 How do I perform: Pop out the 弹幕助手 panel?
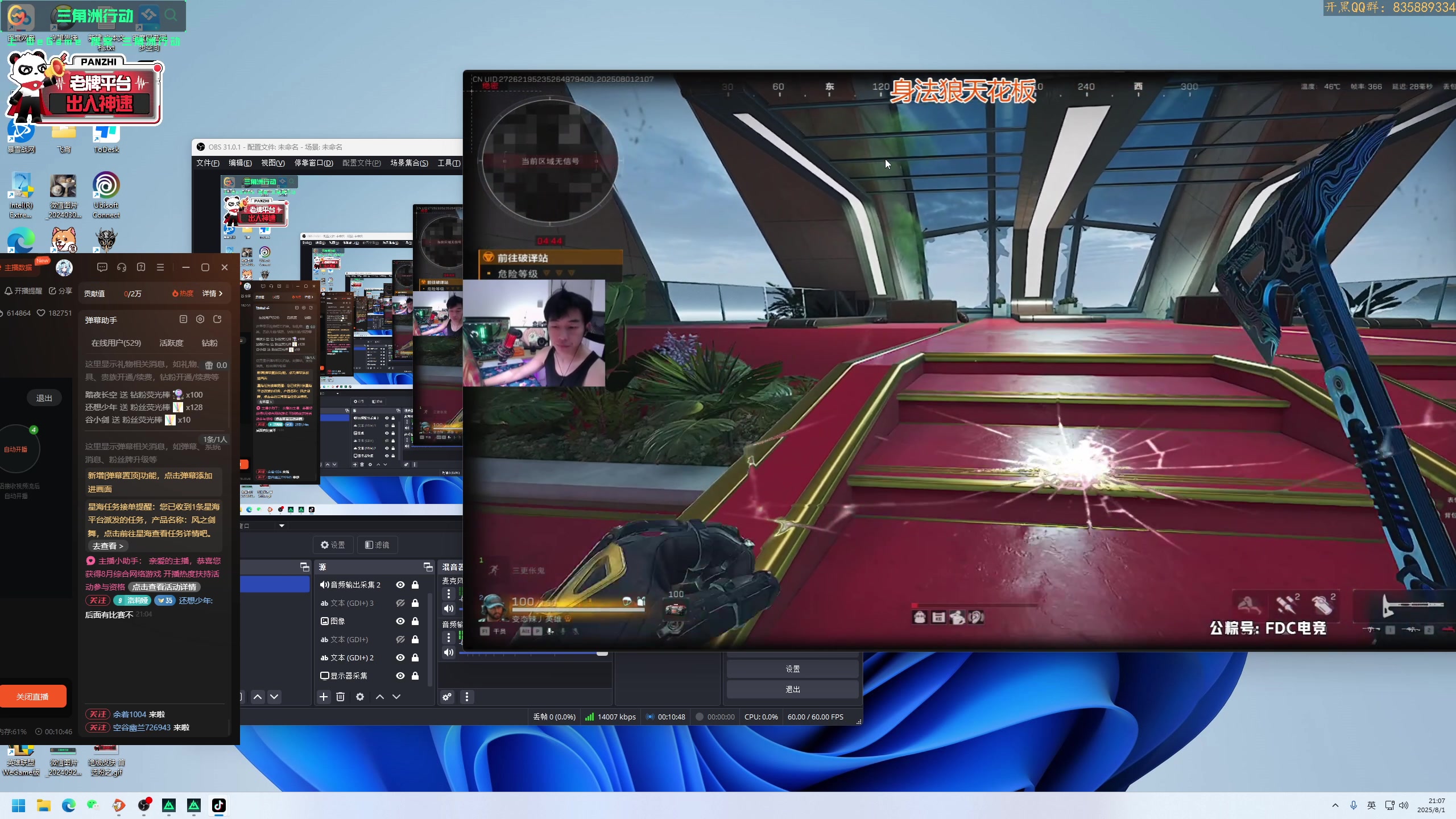click(217, 320)
